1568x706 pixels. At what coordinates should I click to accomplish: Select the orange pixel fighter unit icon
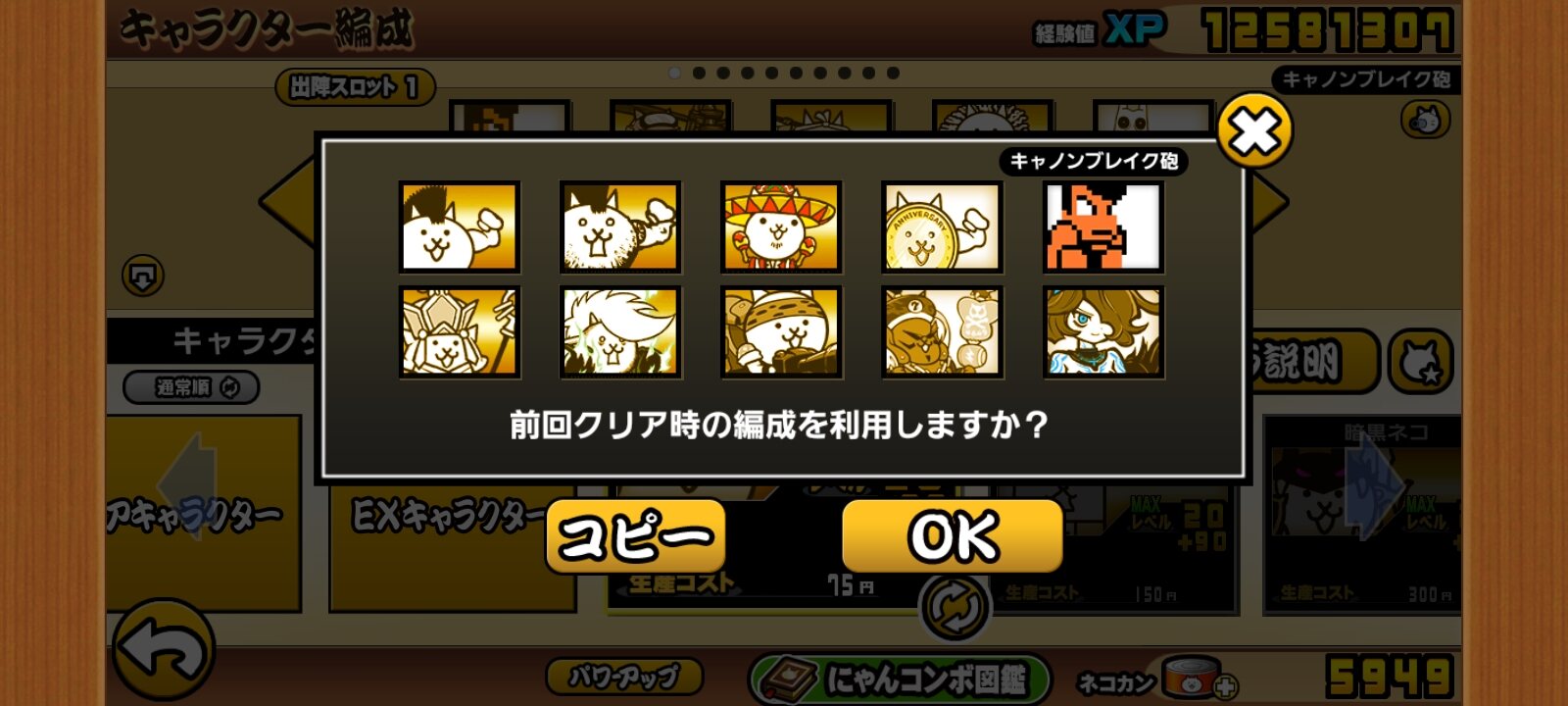(1102, 227)
